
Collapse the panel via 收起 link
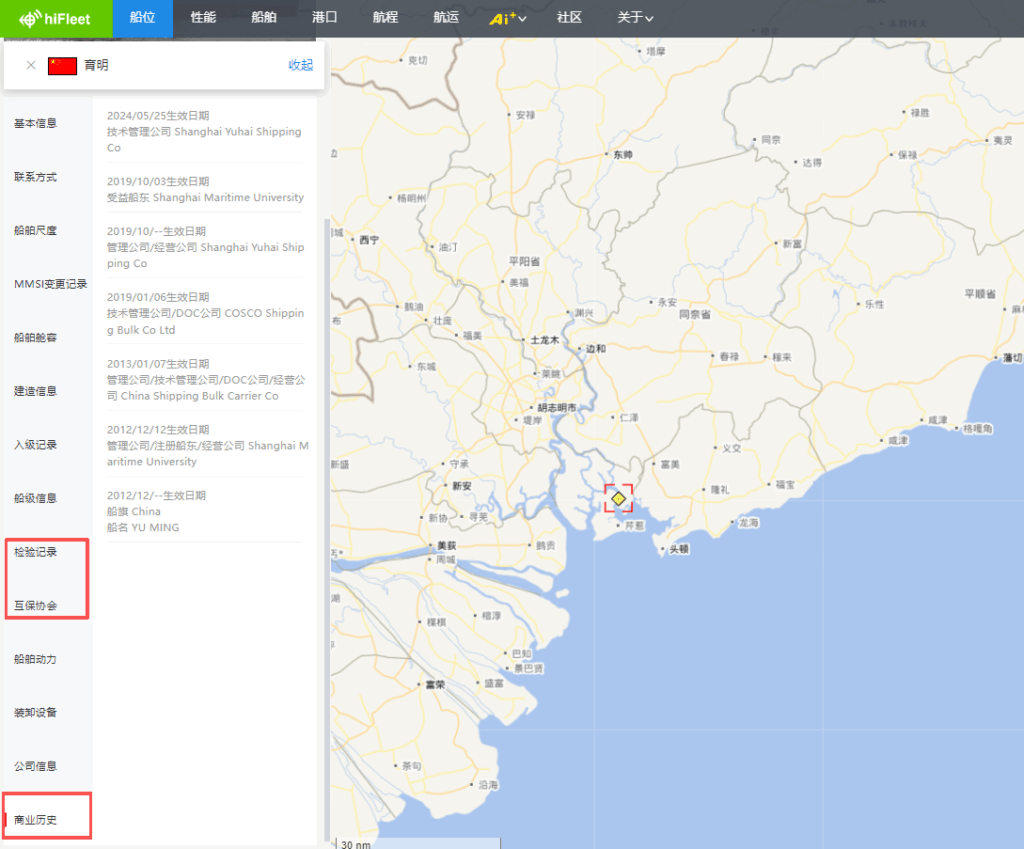300,65
